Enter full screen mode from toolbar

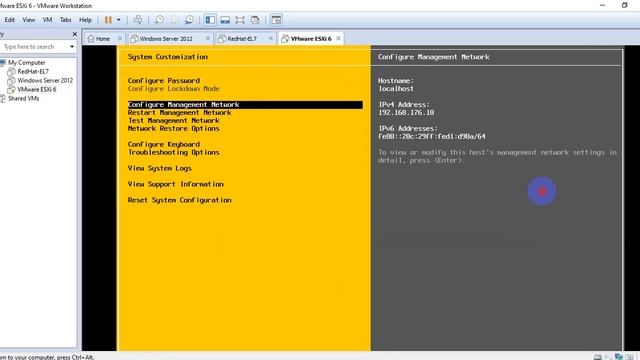tap(240, 20)
